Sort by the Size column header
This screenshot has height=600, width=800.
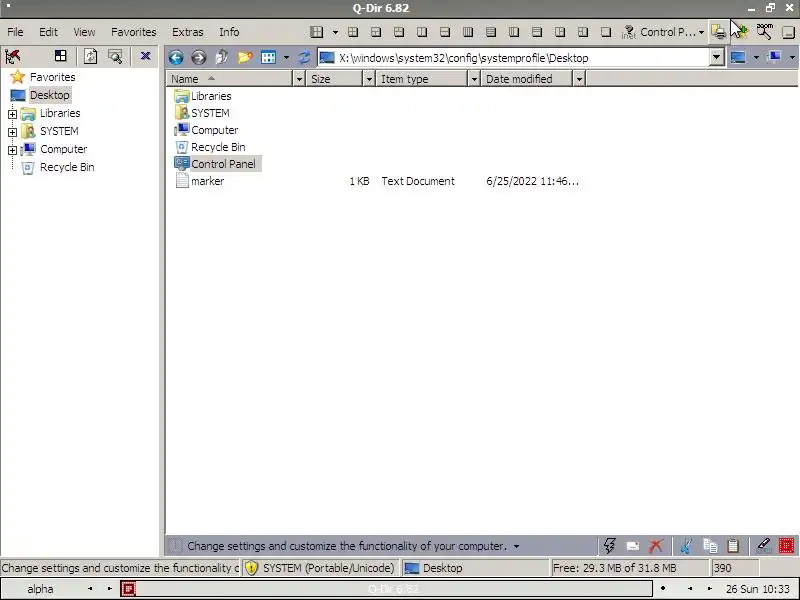pos(334,79)
